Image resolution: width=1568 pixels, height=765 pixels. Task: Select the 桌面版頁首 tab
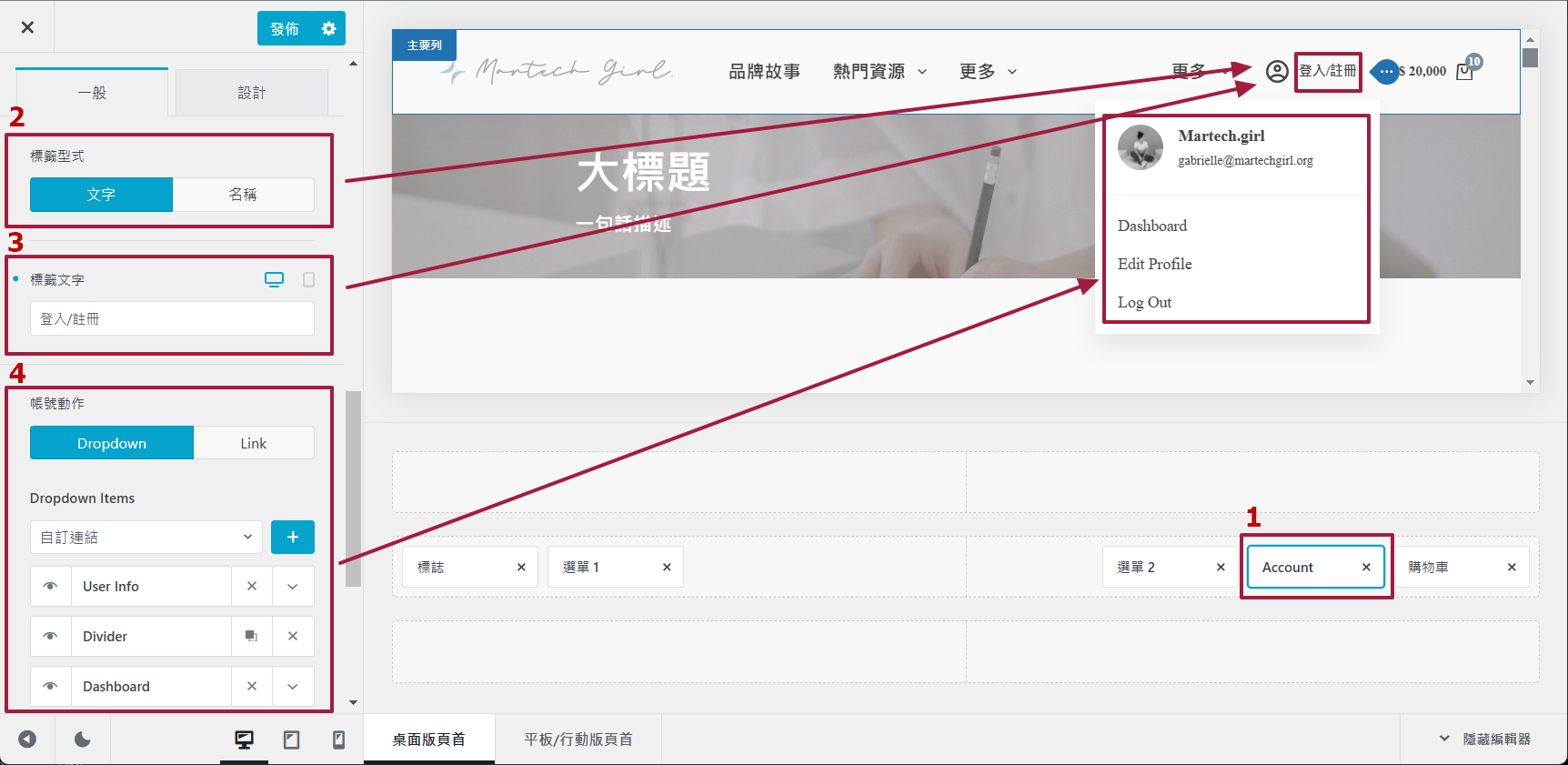[x=429, y=740]
